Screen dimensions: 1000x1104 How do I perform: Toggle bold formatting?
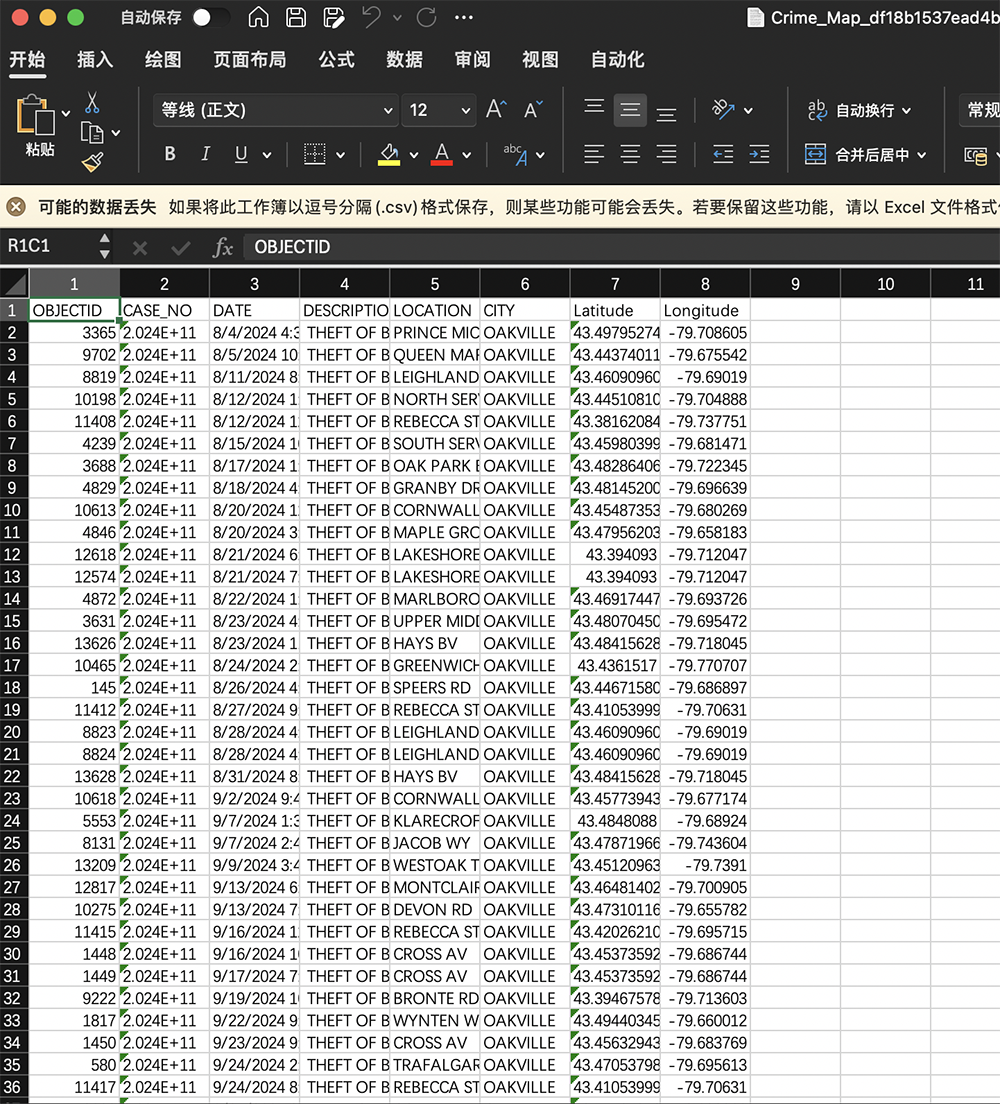170,153
